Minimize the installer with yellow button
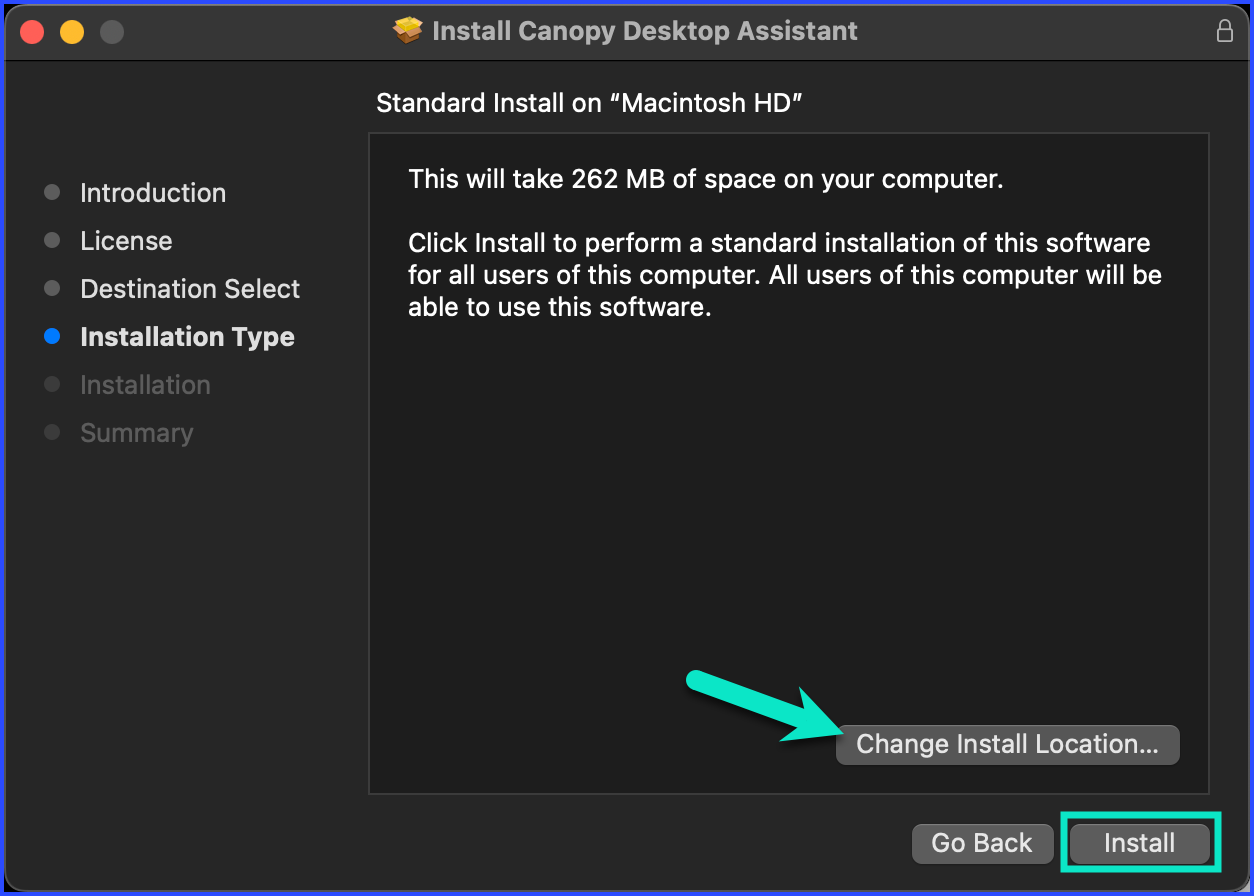 pos(72,32)
